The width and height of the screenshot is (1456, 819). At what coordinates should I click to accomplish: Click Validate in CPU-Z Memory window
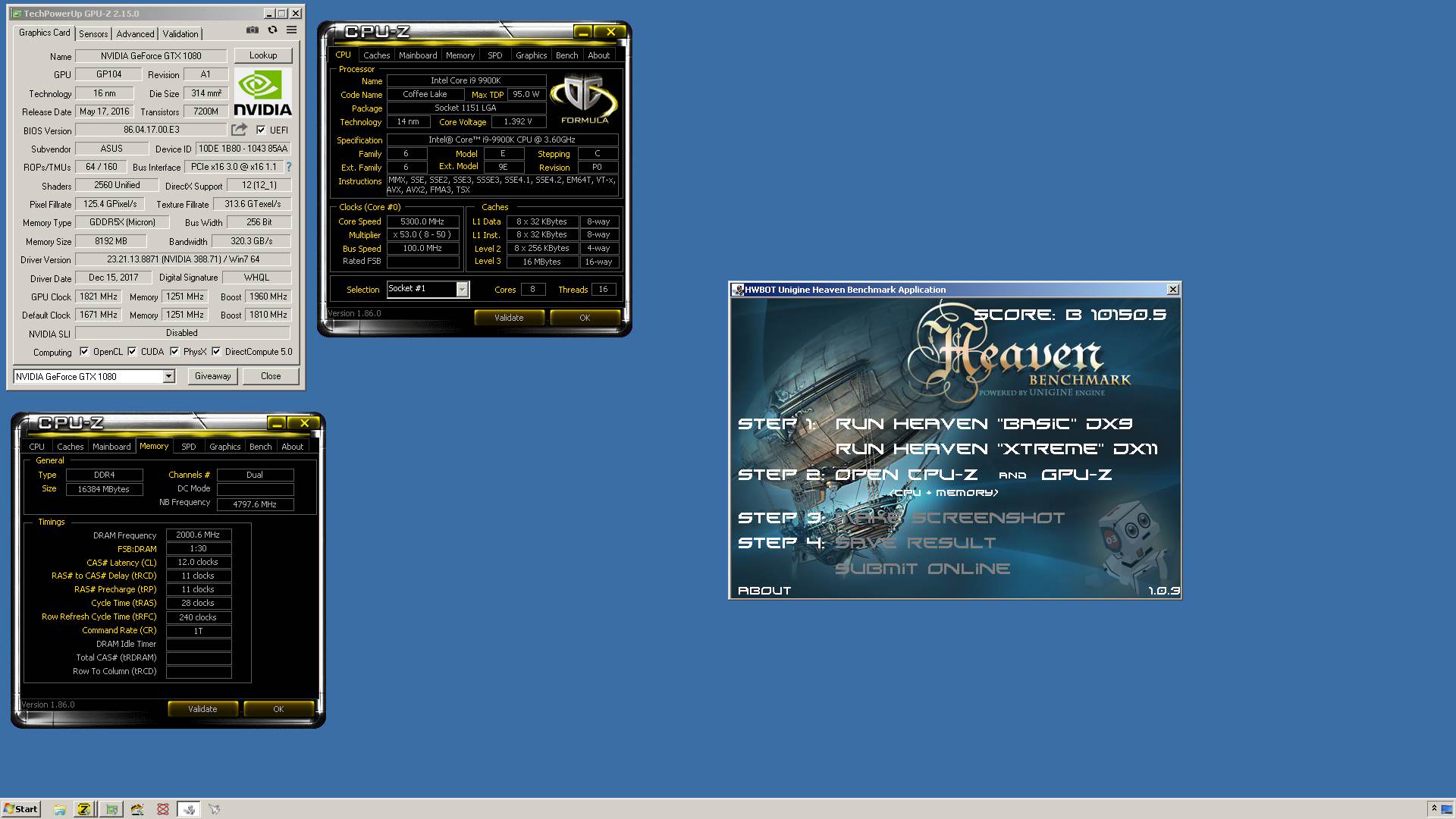(x=202, y=709)
